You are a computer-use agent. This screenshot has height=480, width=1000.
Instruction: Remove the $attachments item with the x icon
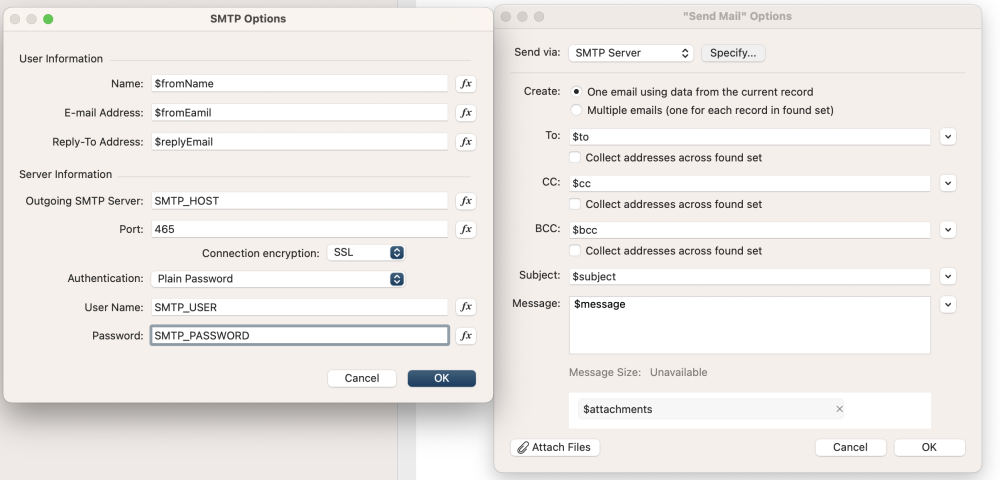pyautogui.click(x=839, y=409)
